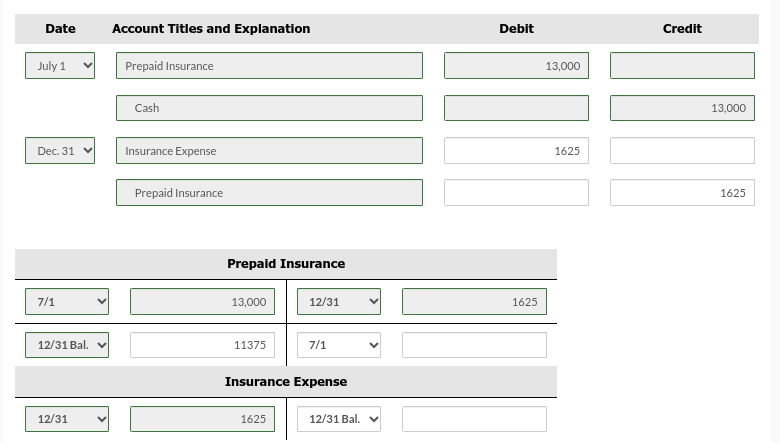This screenshot has width=780, height=442.
Task: Click the Debit column header
Action: [x=516, y=29]
